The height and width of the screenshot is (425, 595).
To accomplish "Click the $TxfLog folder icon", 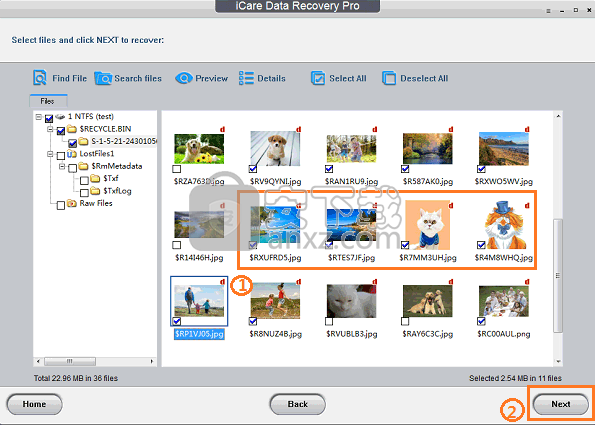I will tap(95, 190).
